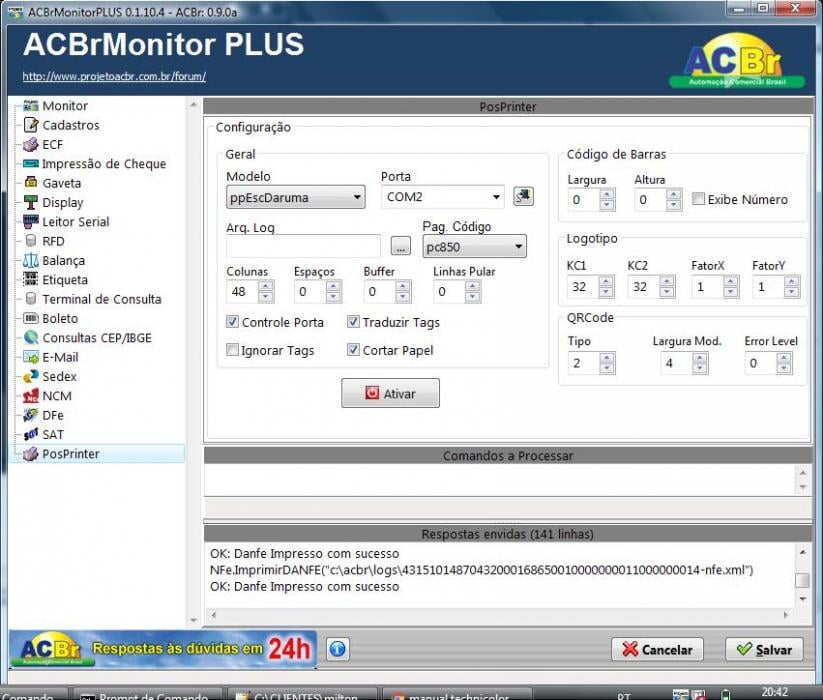The width and height of the screenshot is (823, 700).
Task: Open the Gaveta drawer icon
Action: click(31, 183)
